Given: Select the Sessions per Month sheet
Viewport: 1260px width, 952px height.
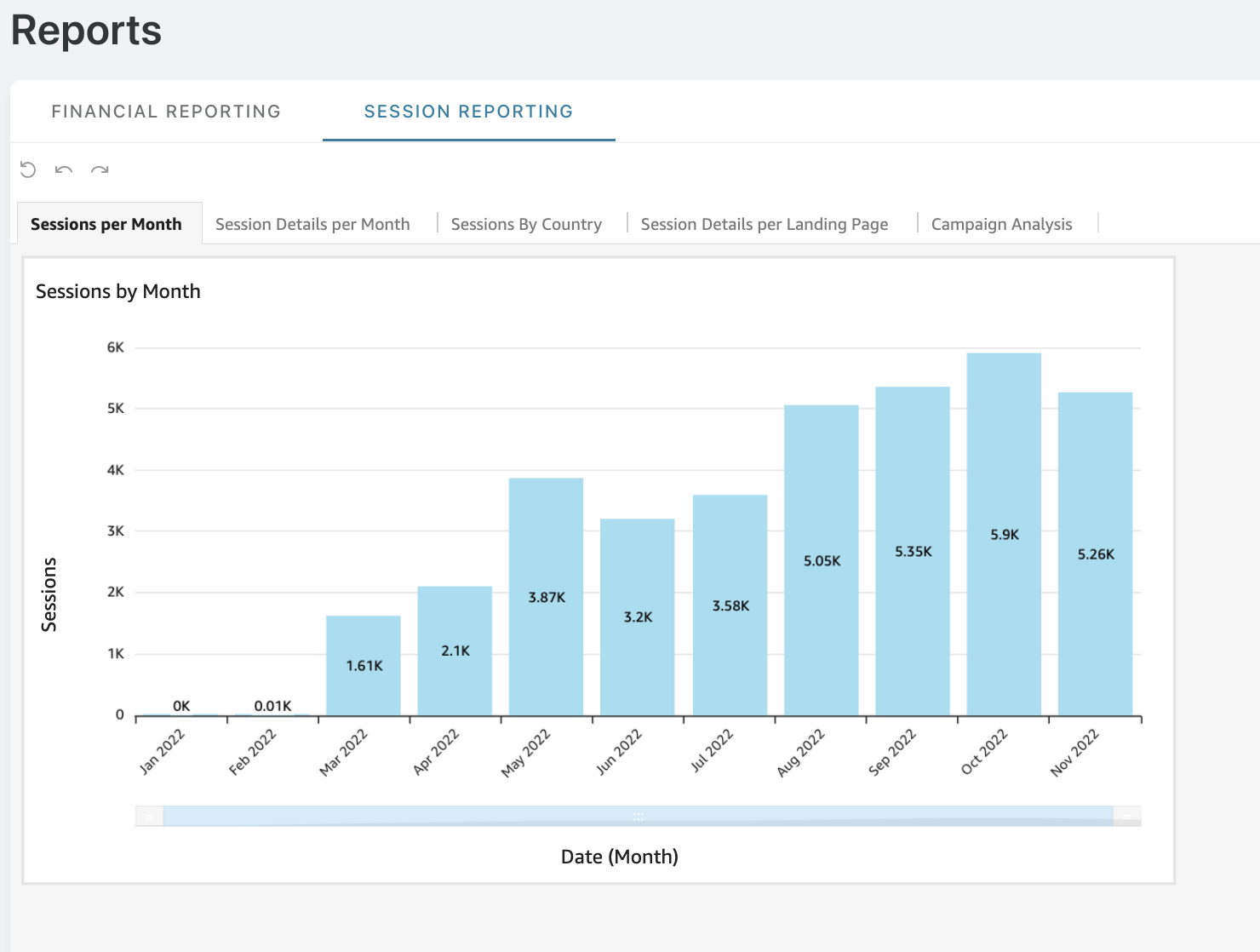Looking at the screenshot, I should point(106,224).
